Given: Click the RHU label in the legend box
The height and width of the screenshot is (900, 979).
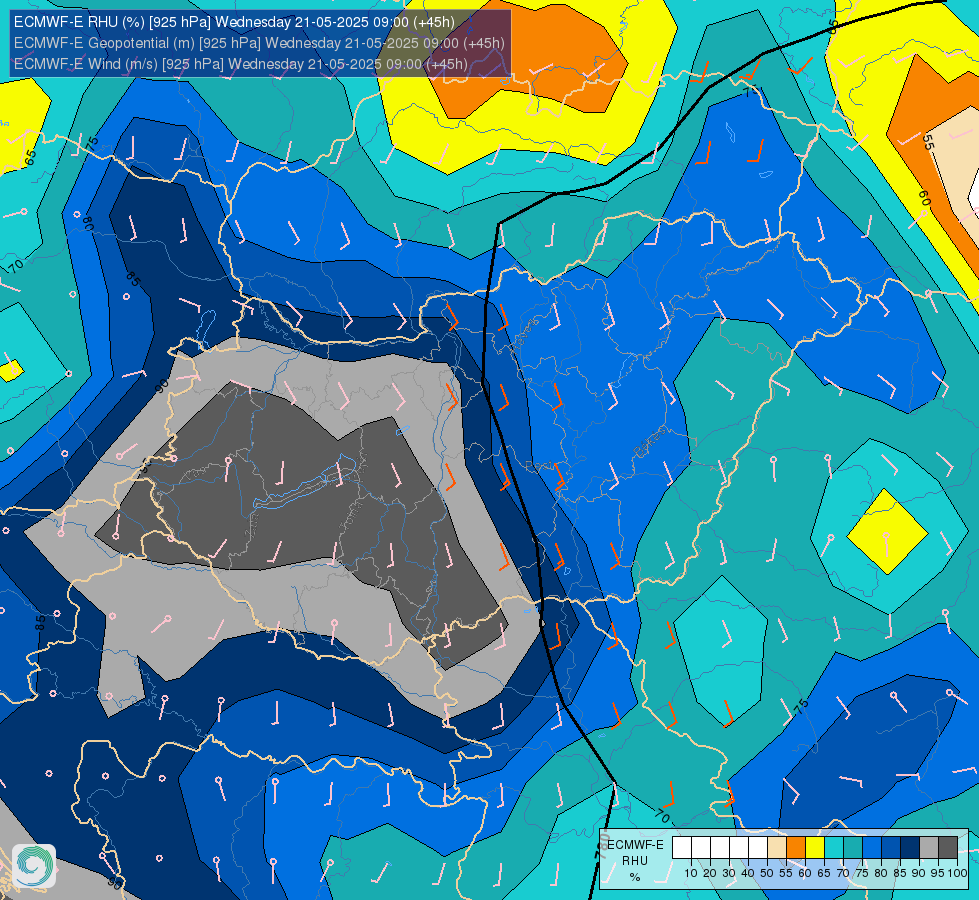Looking at the screenshot, I should point(635,861).
